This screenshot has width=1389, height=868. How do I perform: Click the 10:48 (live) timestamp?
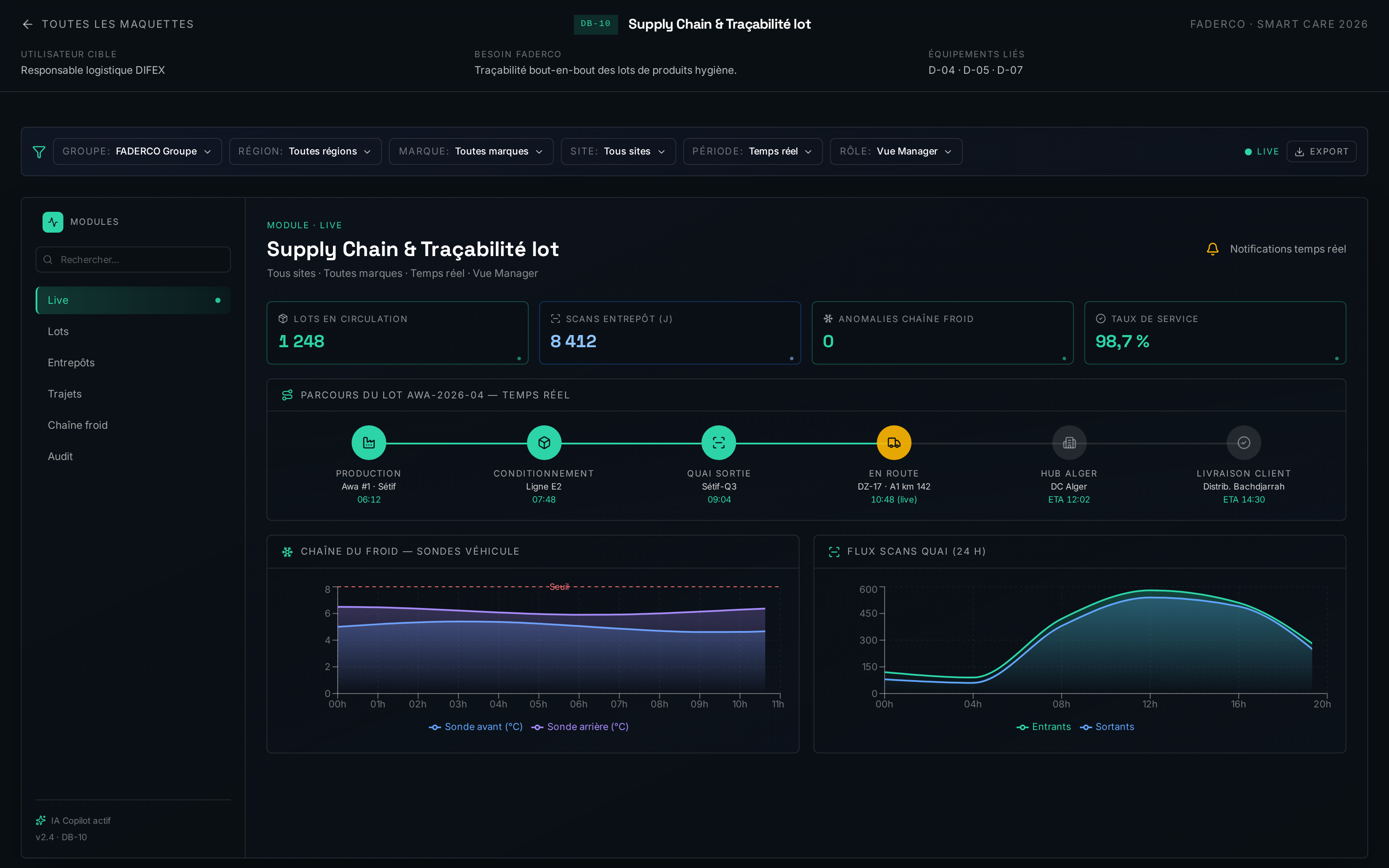[x=894, y=500]
